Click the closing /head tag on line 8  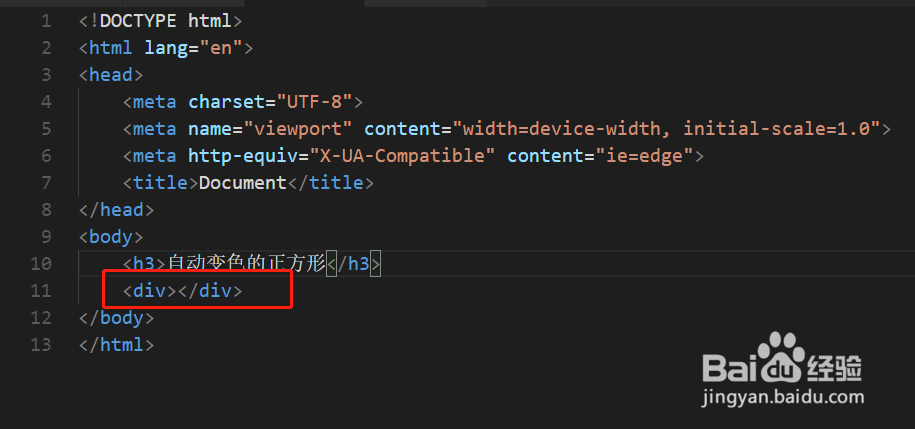point(116,210)
